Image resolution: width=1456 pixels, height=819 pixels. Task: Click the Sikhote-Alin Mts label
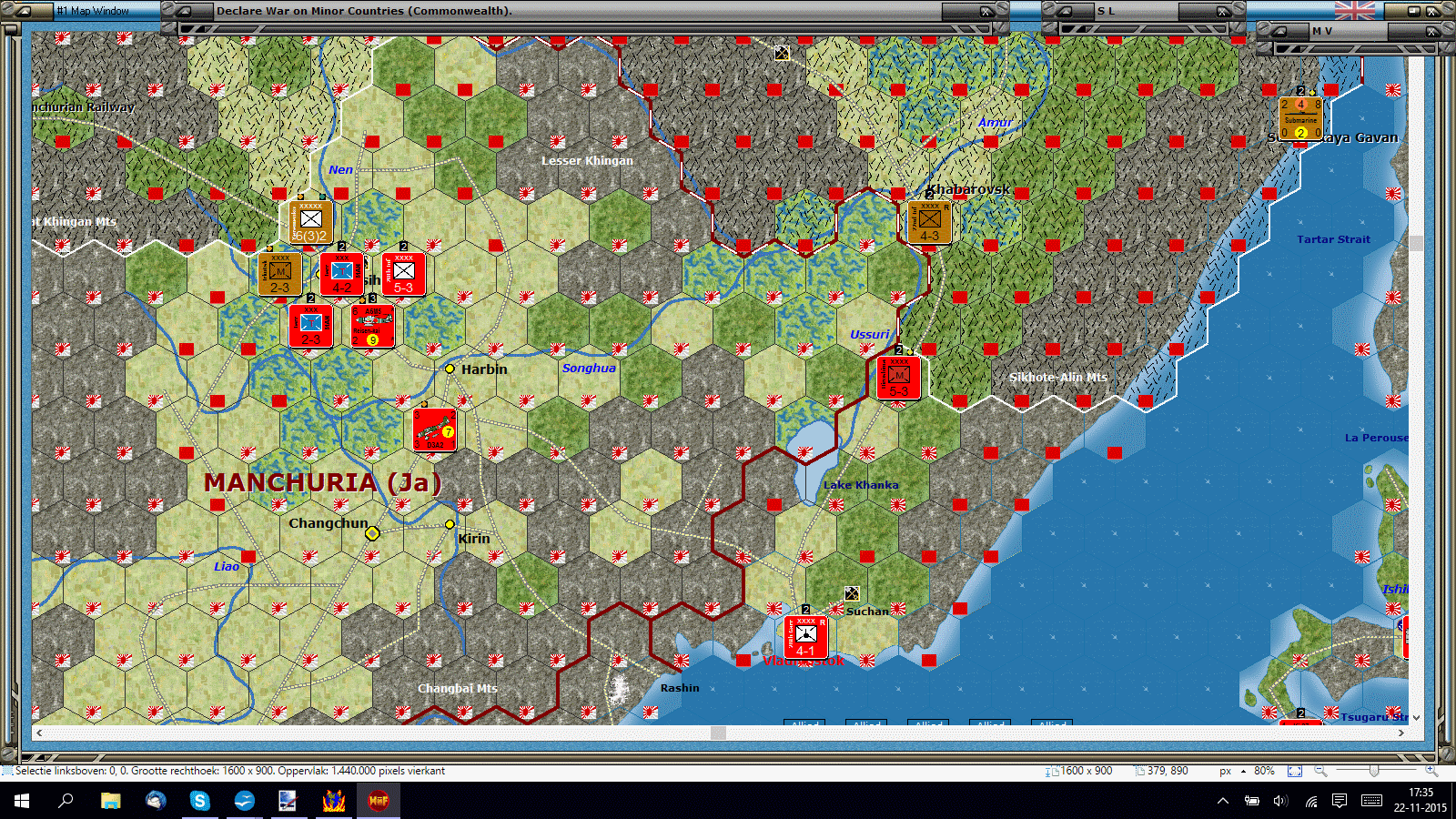pos(1058,377)
